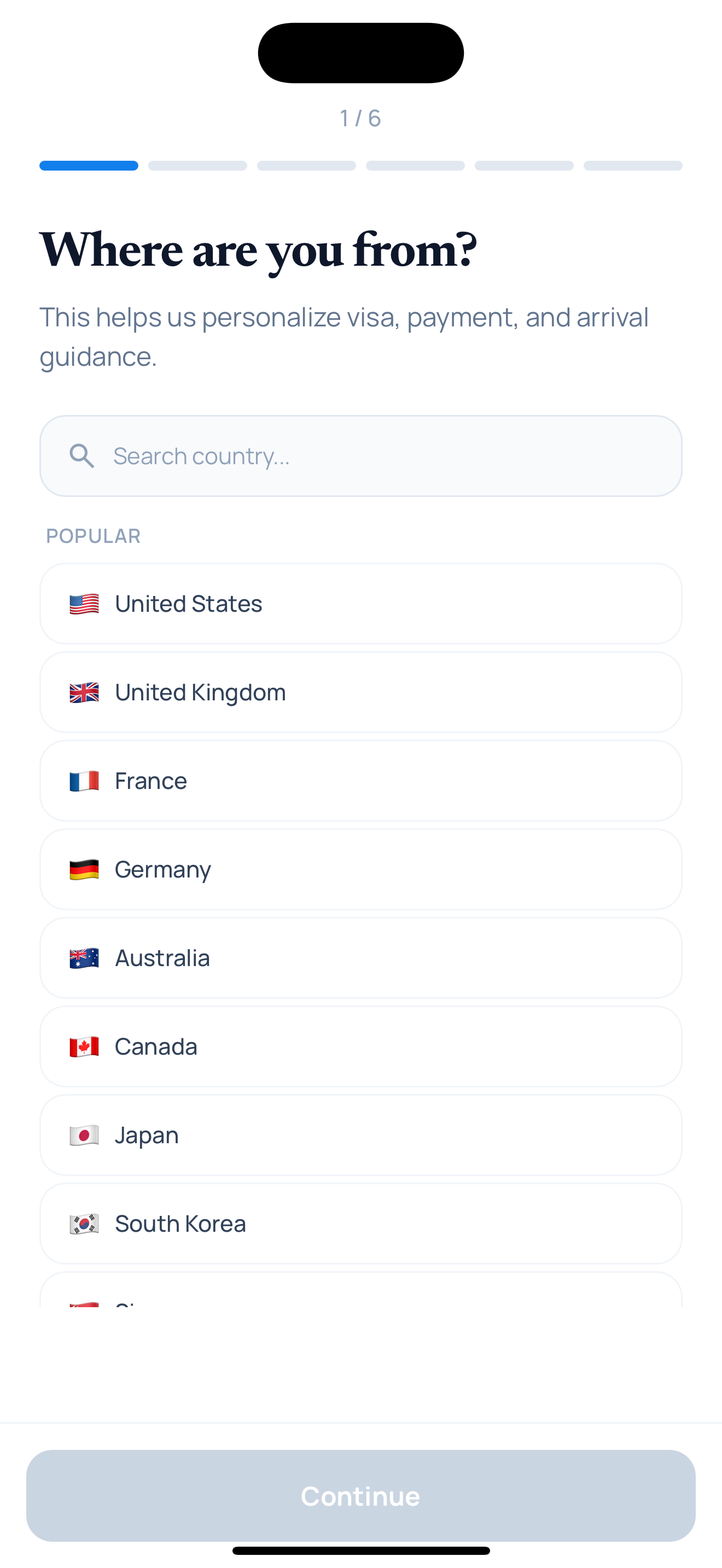Tap the Australia flag icon
722x1568 pixels.
(84, 958)
